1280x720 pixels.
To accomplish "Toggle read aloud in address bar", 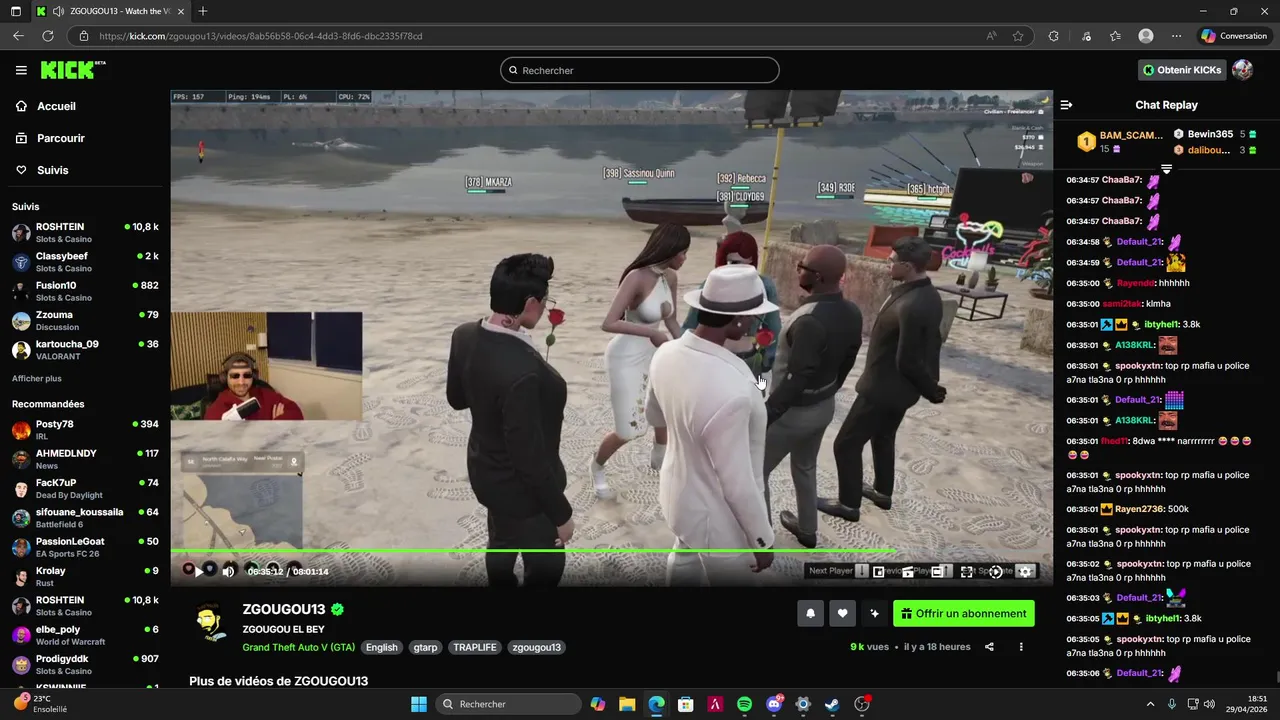I will pyautogui.click(x=991, y=36).
